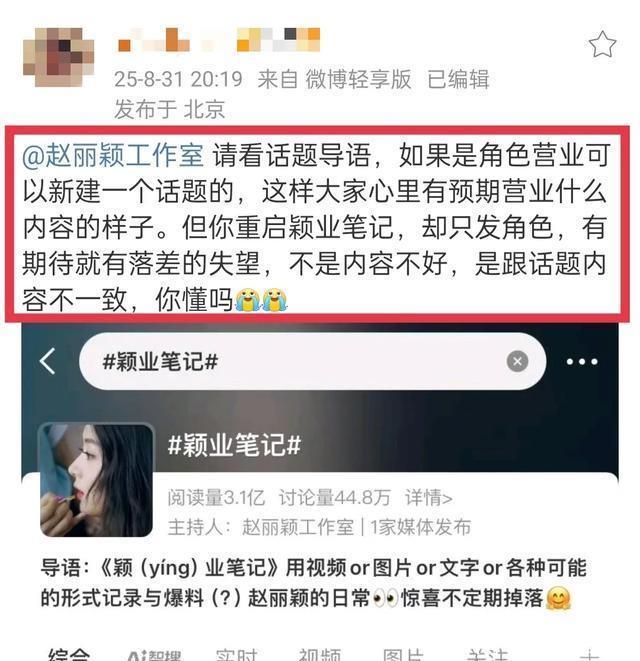Viewport: 640px width, 661px height.
Task: Go back using the left chevron arrow
Action: pyautogui.click(x=48, y=361)
